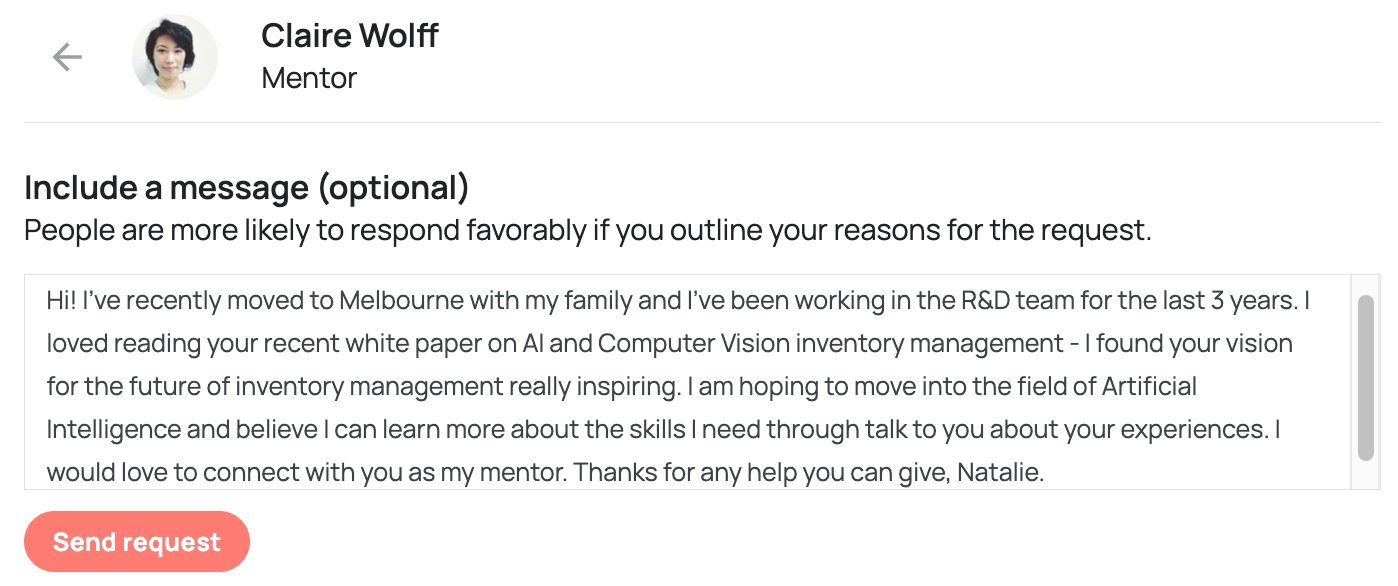1398x586 pixels.
Task: Place cursor on the word 'Melbourne'
Action: [x=400, y=300]
